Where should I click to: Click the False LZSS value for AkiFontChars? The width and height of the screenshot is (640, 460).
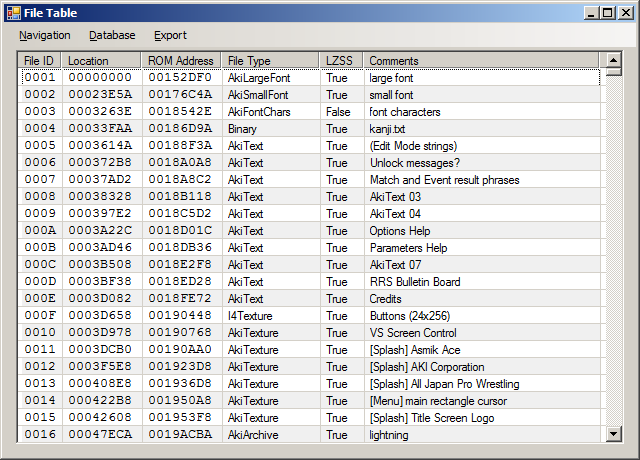(338, 112)
